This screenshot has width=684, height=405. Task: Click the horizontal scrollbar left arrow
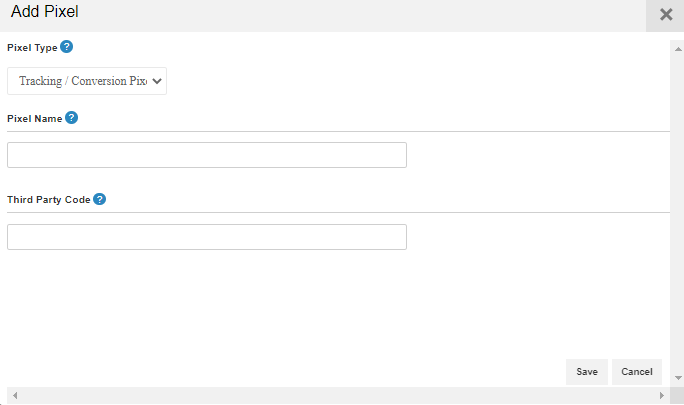click(15, 395)
